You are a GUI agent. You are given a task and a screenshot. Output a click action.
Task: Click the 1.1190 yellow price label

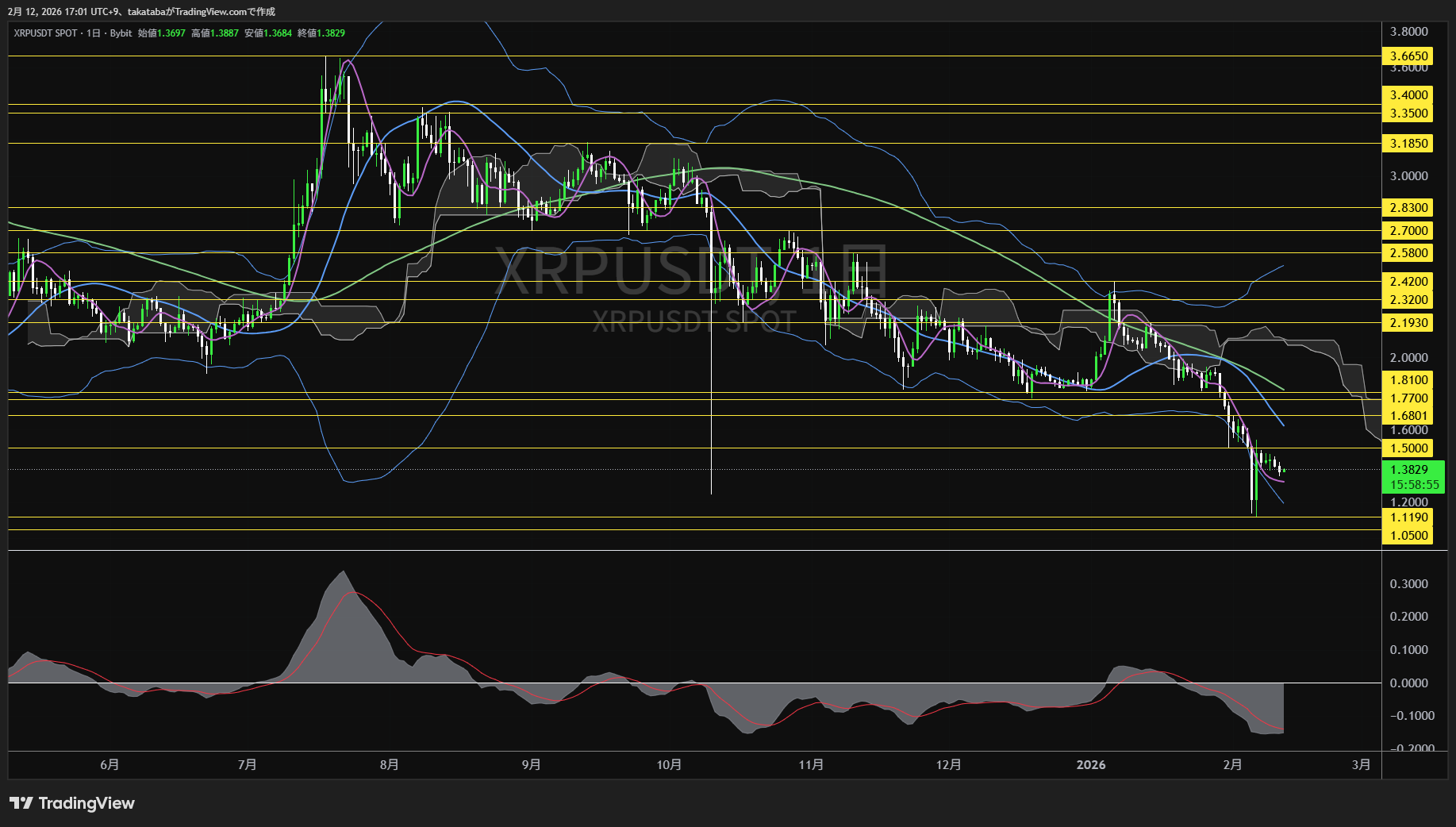[1408, 517]
